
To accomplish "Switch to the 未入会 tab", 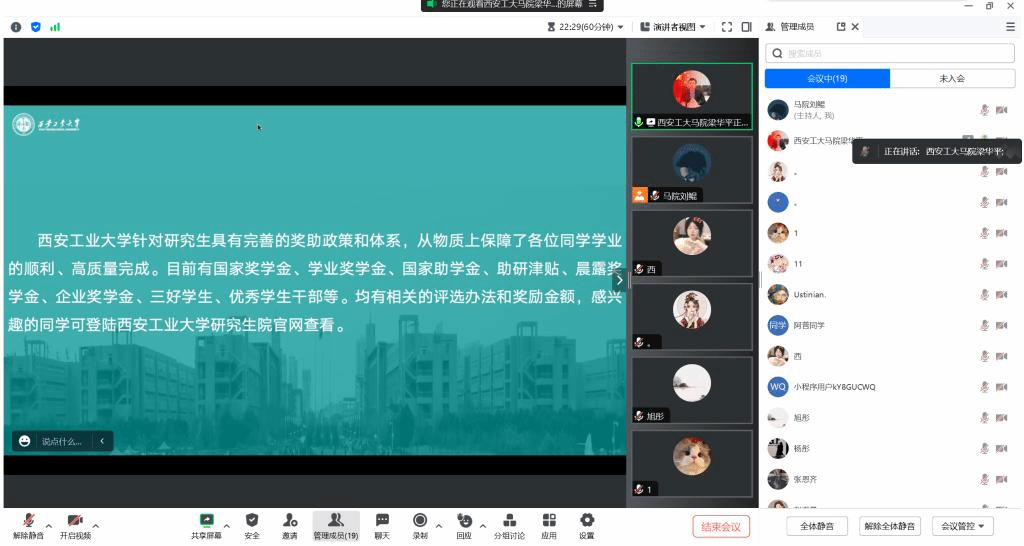I will [951, 78].
